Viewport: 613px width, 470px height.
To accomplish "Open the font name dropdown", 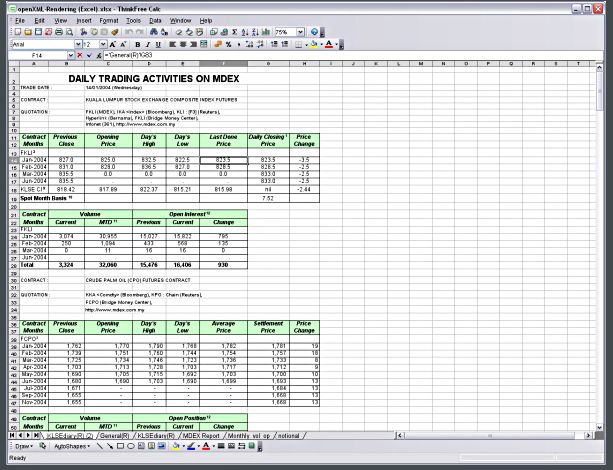I will point(78,45).
